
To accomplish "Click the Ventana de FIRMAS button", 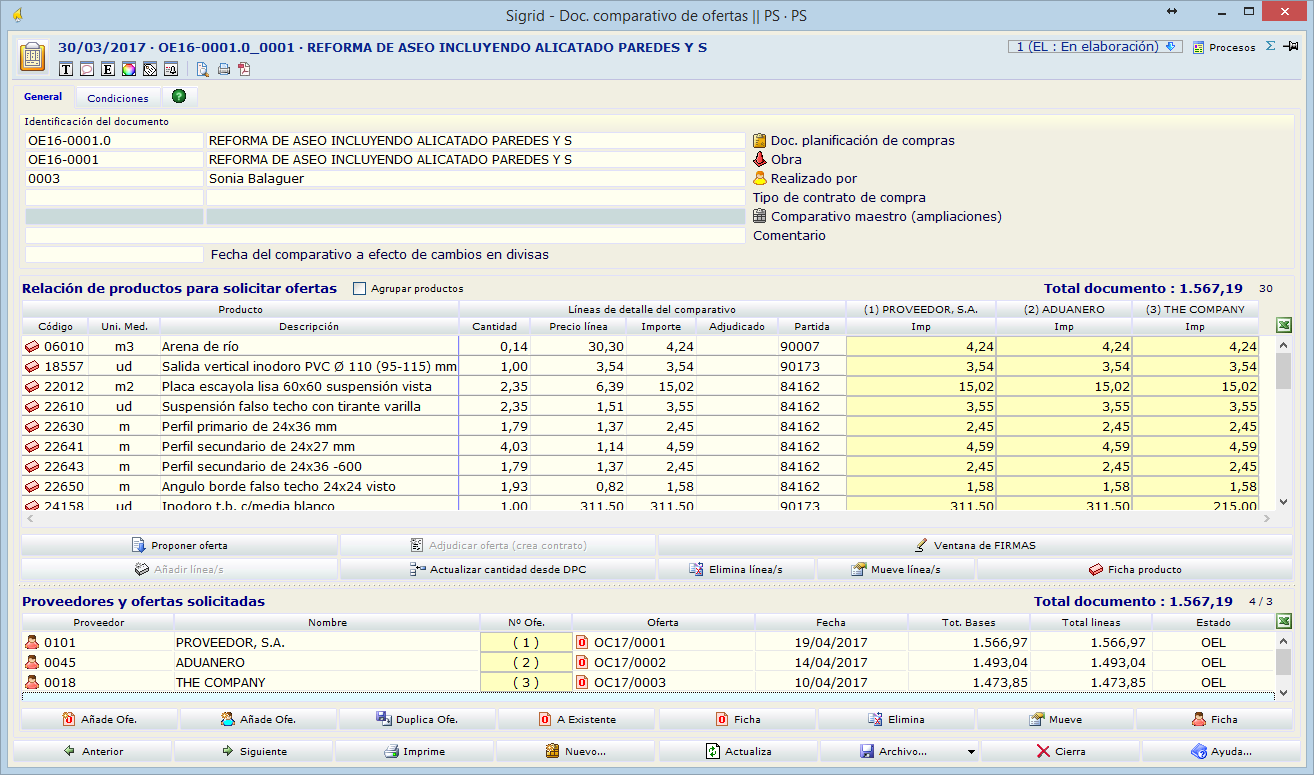I will 975,546.
